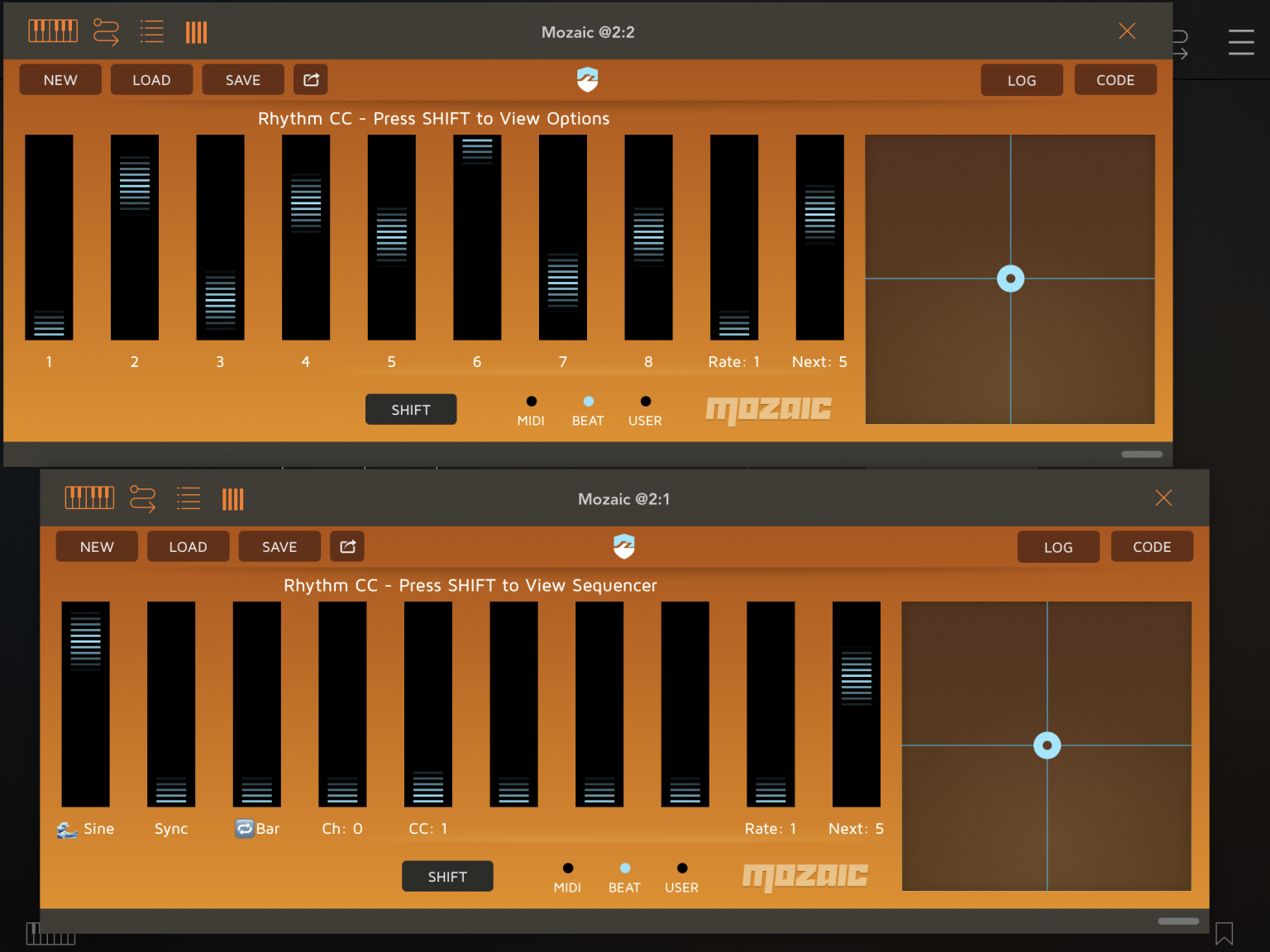Image resolution: width=1270 pixels, height=952 pixels.
Task: Click shield logo icon in Mozaic @2:2 toolbar
Action: [x=588, y=79]
